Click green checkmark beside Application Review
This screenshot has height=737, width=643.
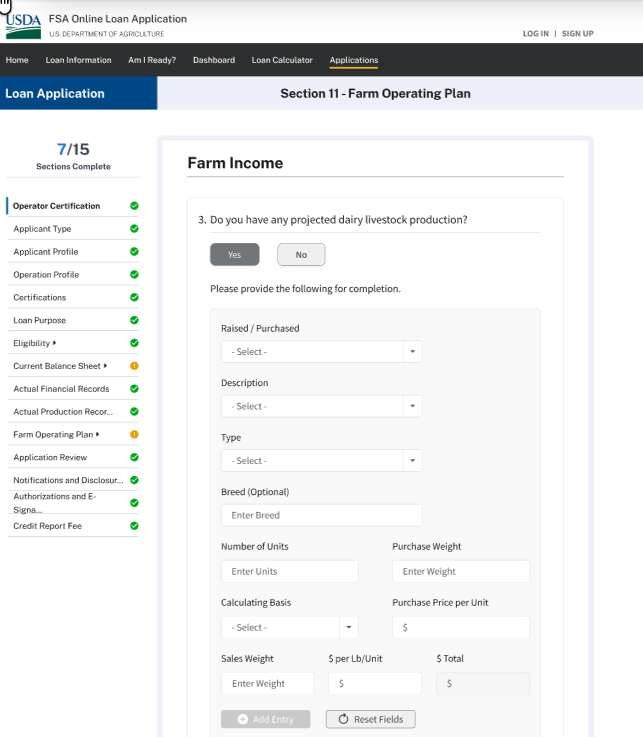pos(134,458)
